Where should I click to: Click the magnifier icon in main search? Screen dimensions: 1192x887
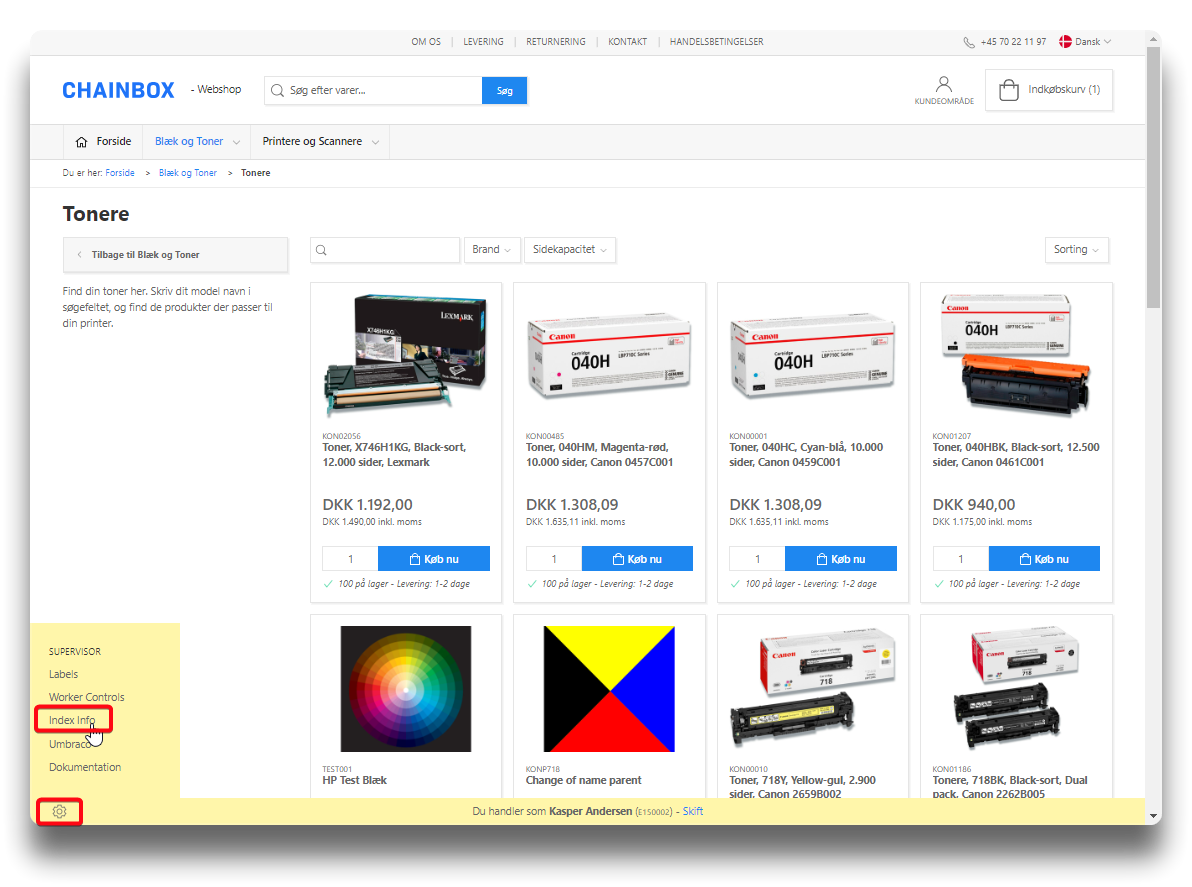point(277,90)
